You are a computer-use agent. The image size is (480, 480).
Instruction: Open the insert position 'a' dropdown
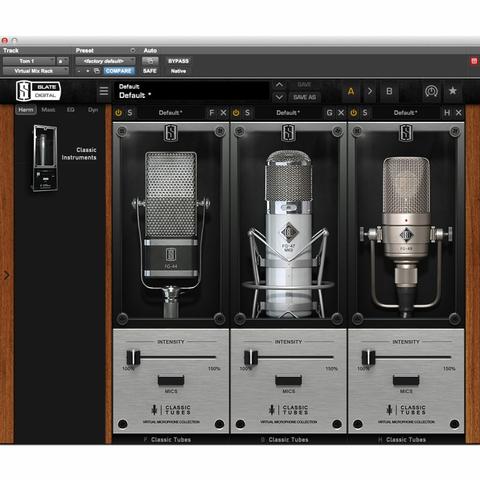click(62, 61)
